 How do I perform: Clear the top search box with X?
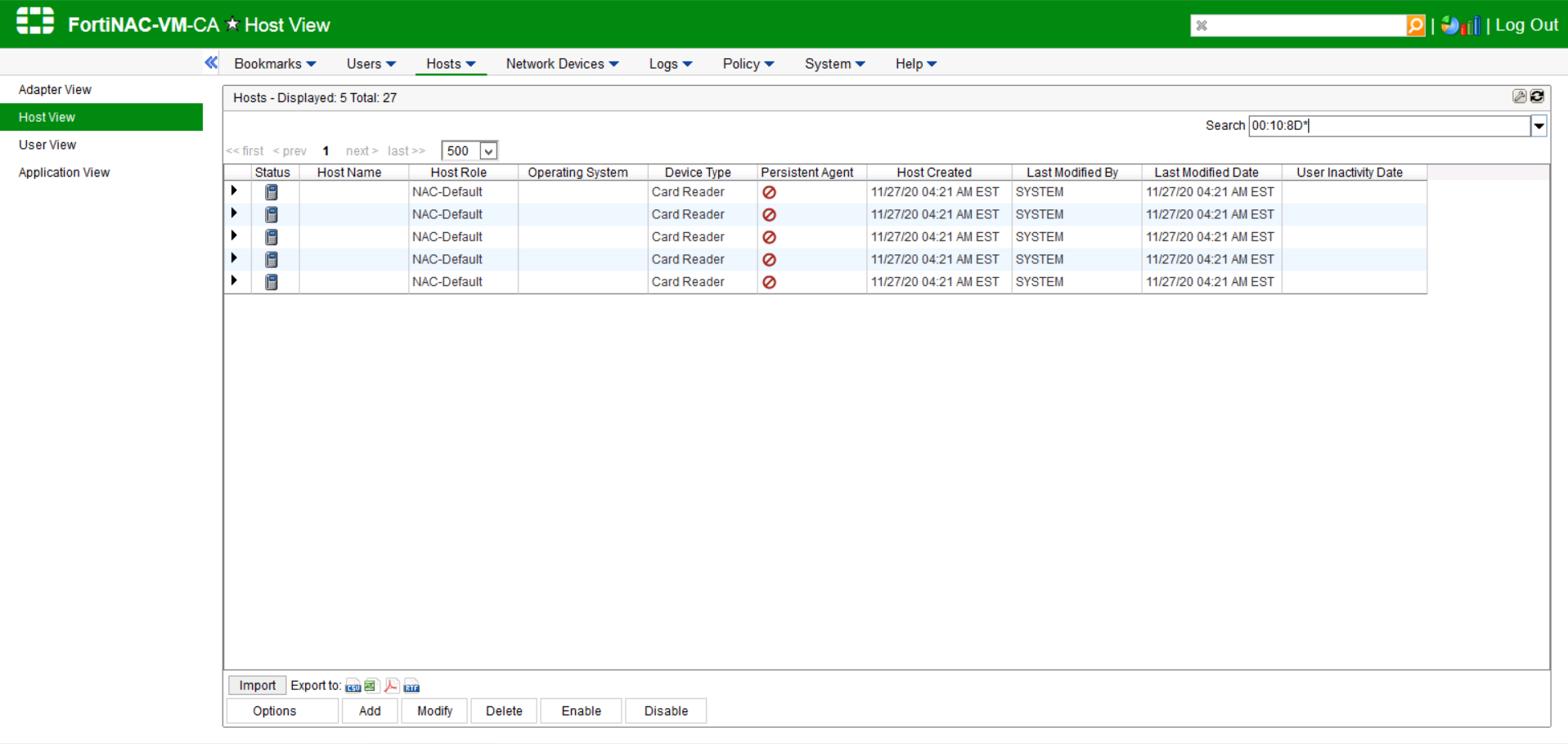click(1202, 25)
